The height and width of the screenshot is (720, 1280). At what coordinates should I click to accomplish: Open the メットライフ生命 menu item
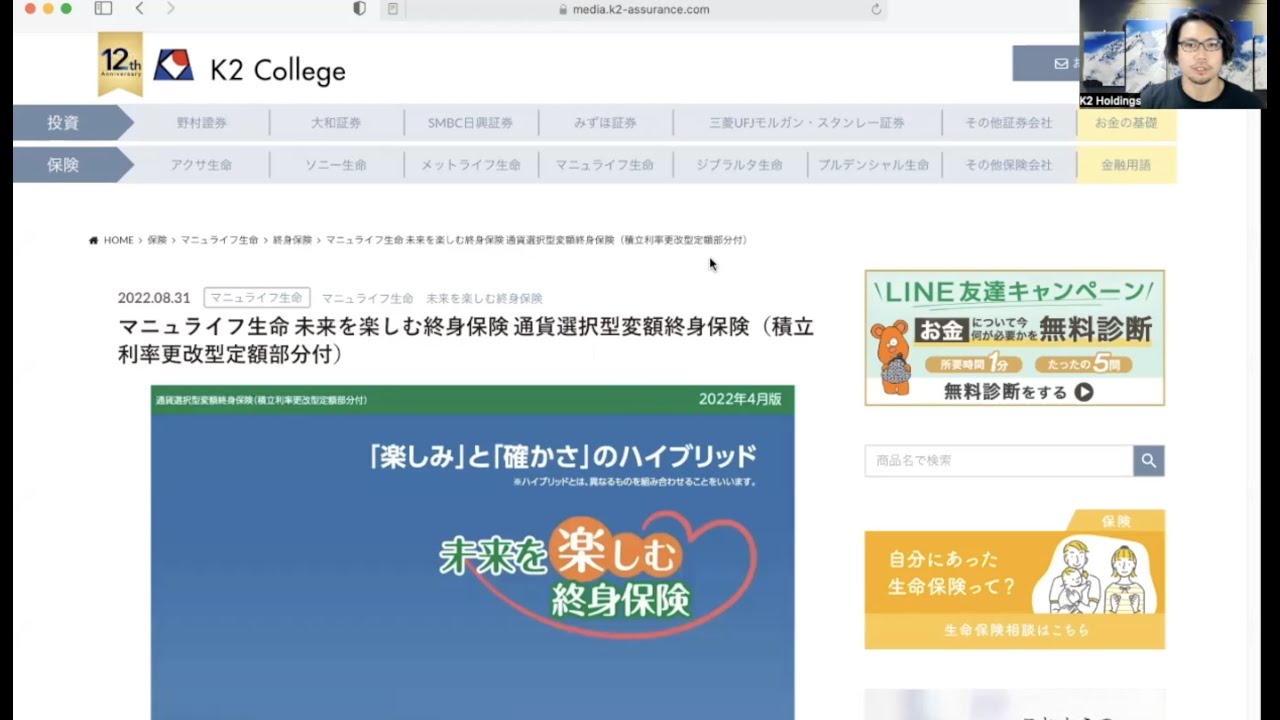coord(471,165)
